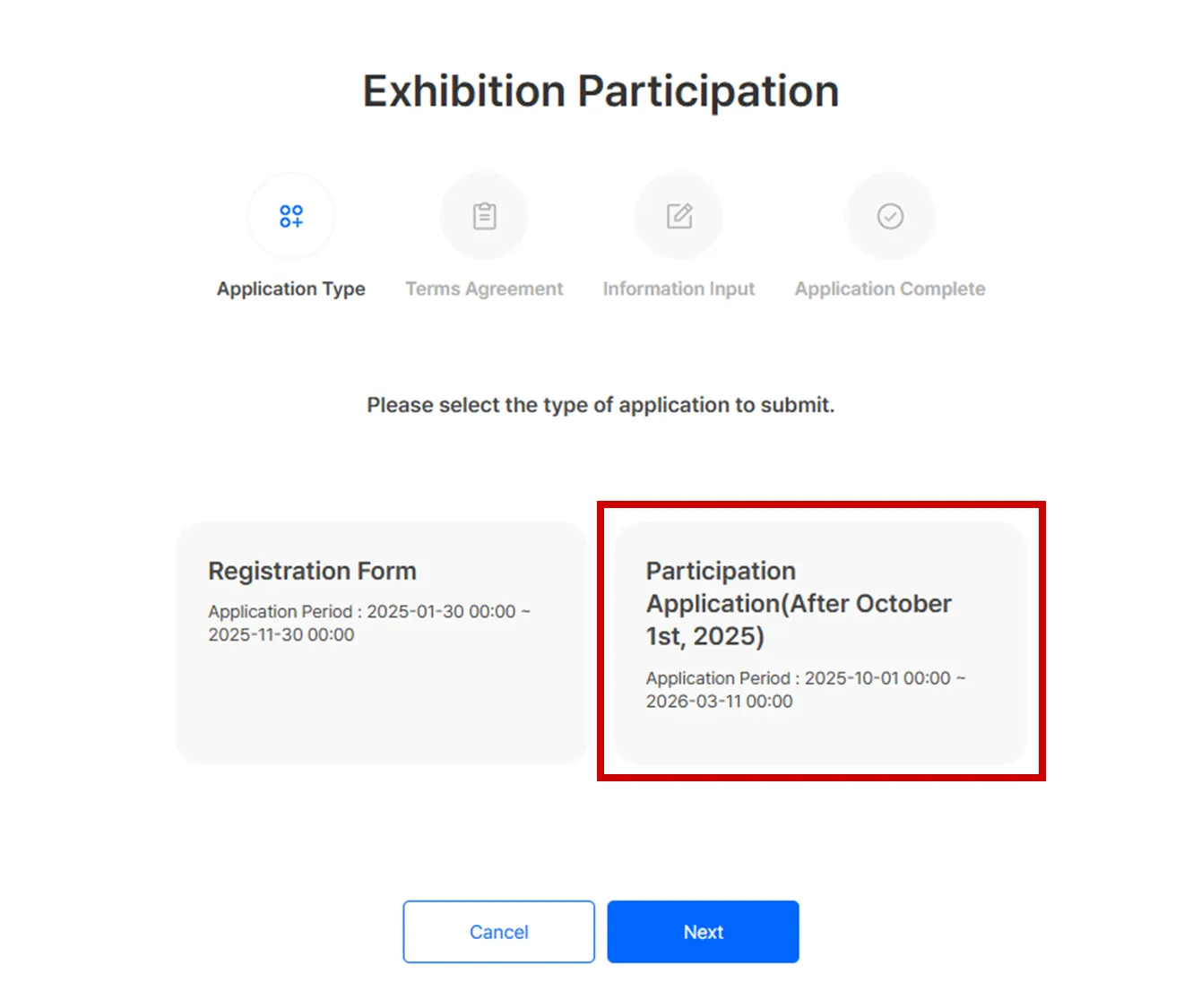The height and width of the screenshot is (1008, 1201).
Task: Click the Application Complete checkmark icon
Action: [890, 216]
